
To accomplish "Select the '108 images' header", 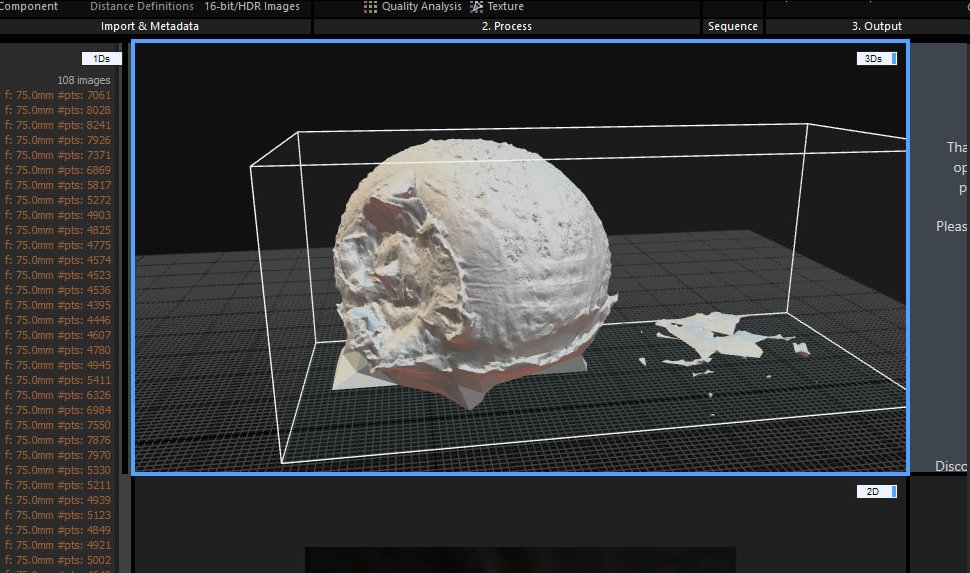I will pos(84,80).
